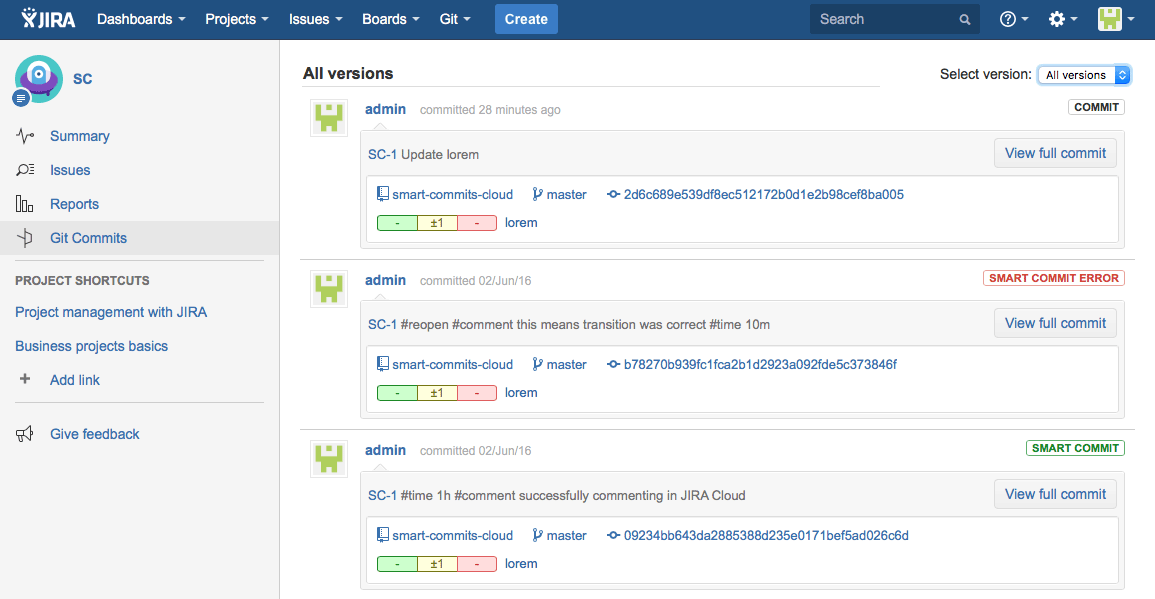Click admin avatar on SMART COMMIT ERROR entry
This screenshot has height=599, width=1155.
(329, 289)
